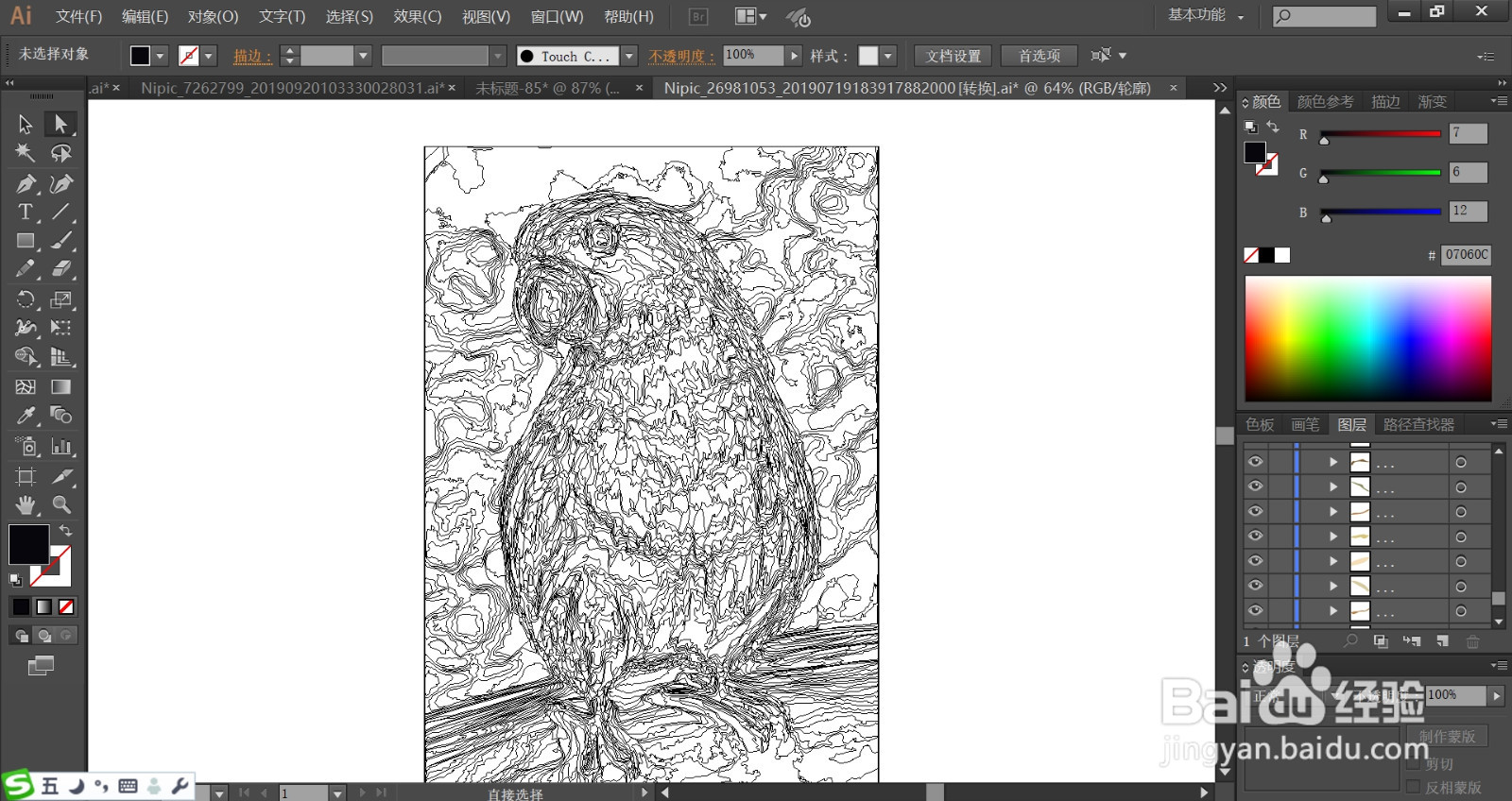
Task: Select the Column Graph tool
Action: point(60,446)
